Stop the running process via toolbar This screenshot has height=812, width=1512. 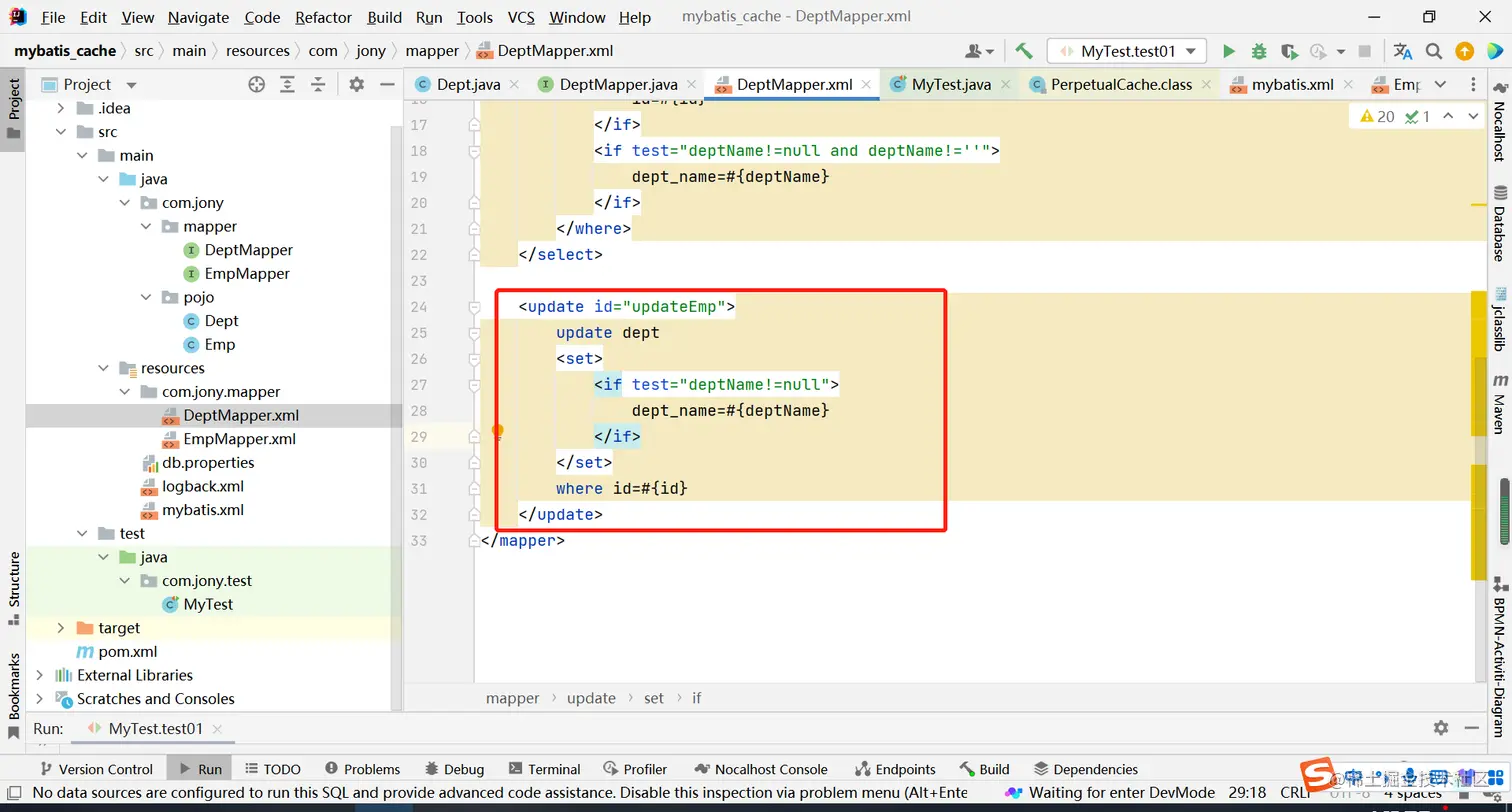click(1364, 51)
